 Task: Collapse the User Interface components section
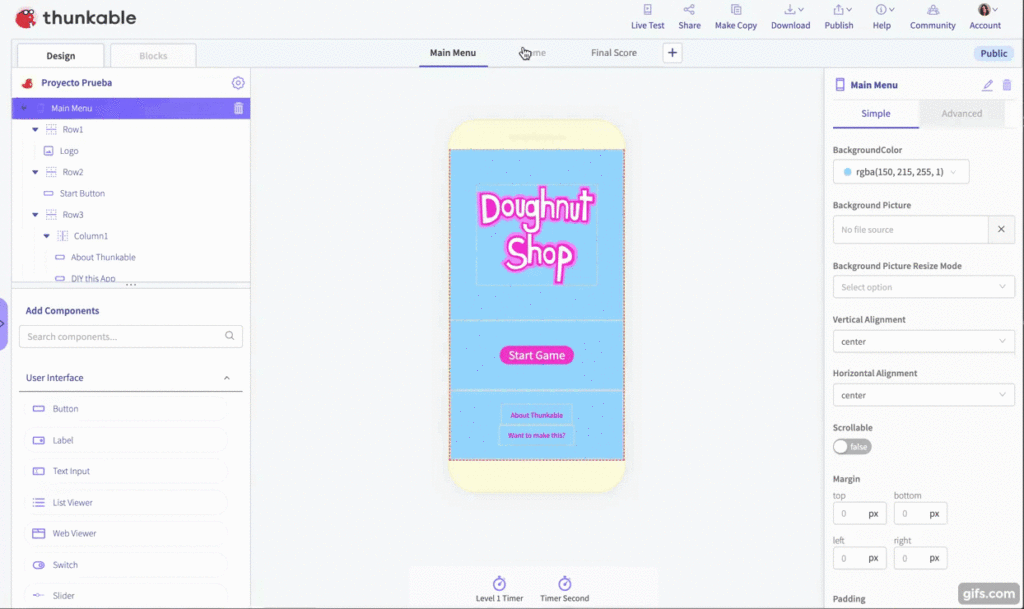226,378
